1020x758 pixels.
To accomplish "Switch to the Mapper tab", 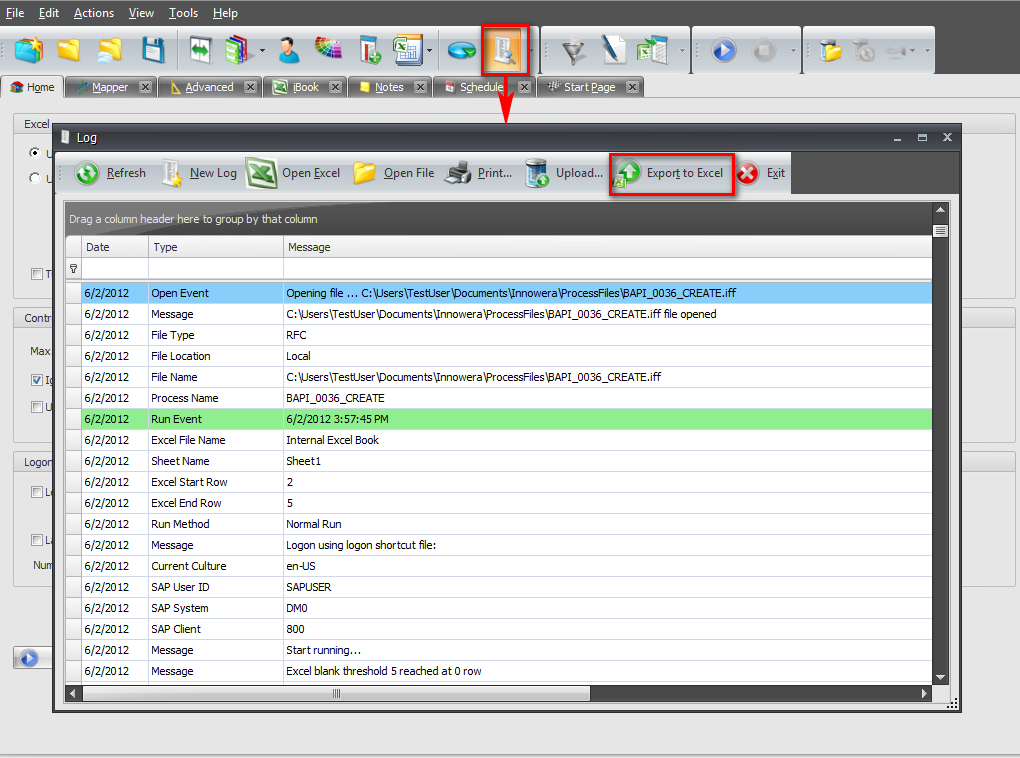I will [x=109, y=87].
